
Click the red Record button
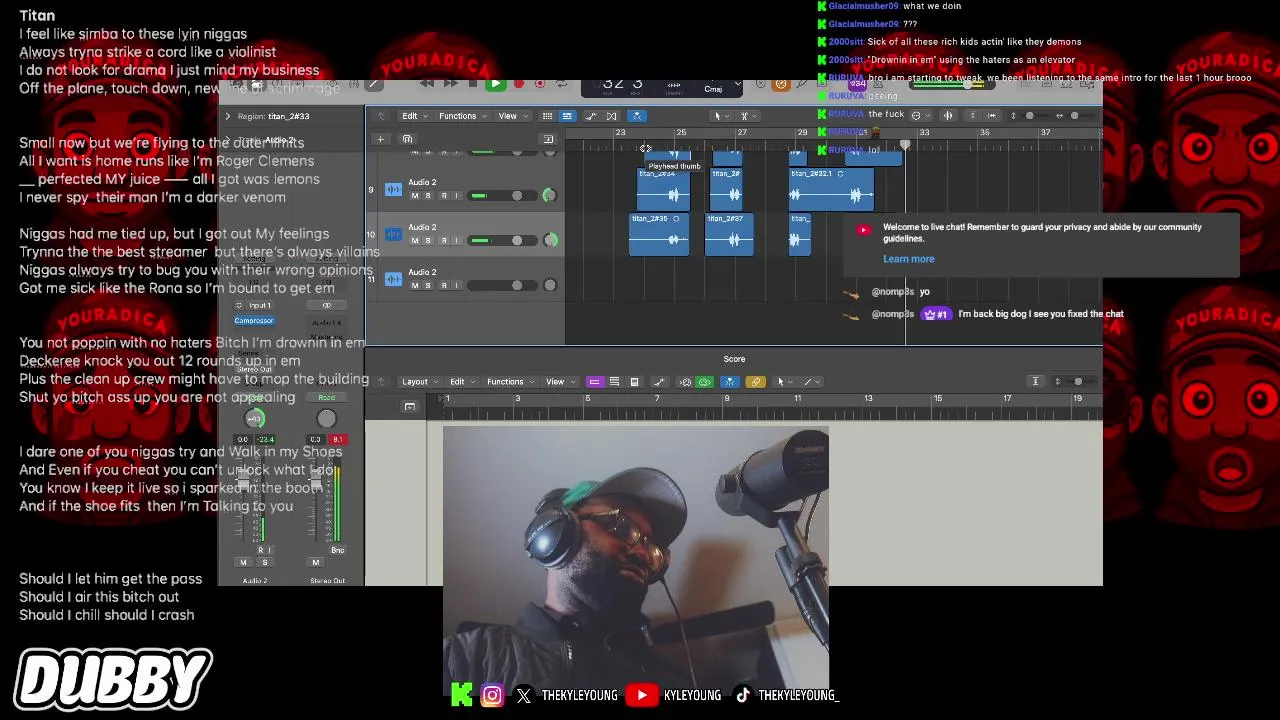[519, 84]
